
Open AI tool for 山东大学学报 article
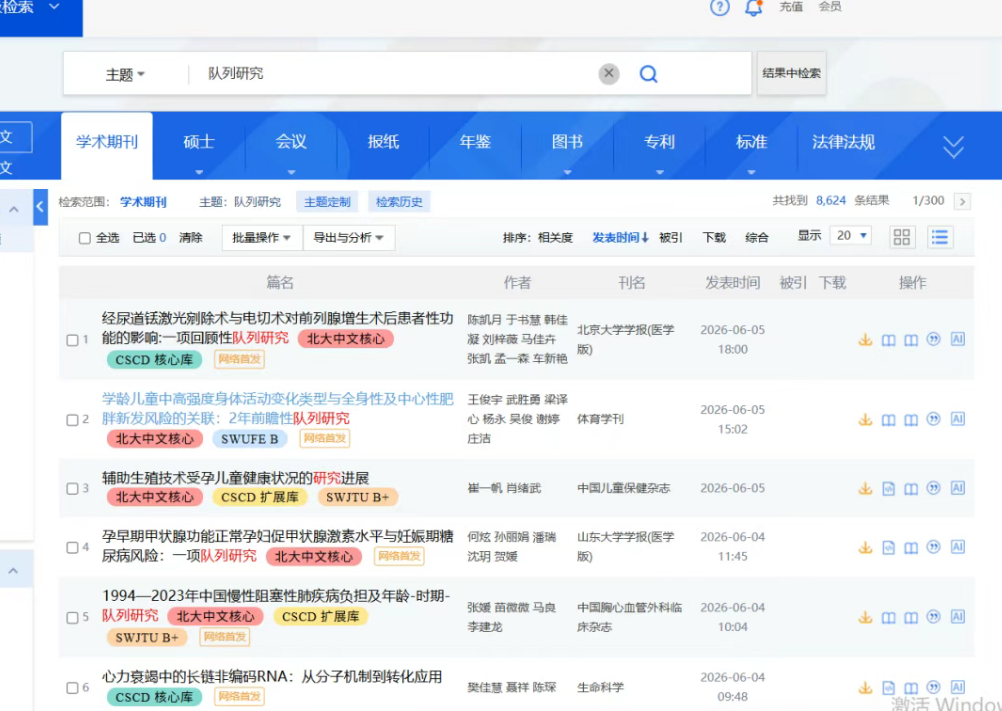pyautogui.click(x=957, y=547)
